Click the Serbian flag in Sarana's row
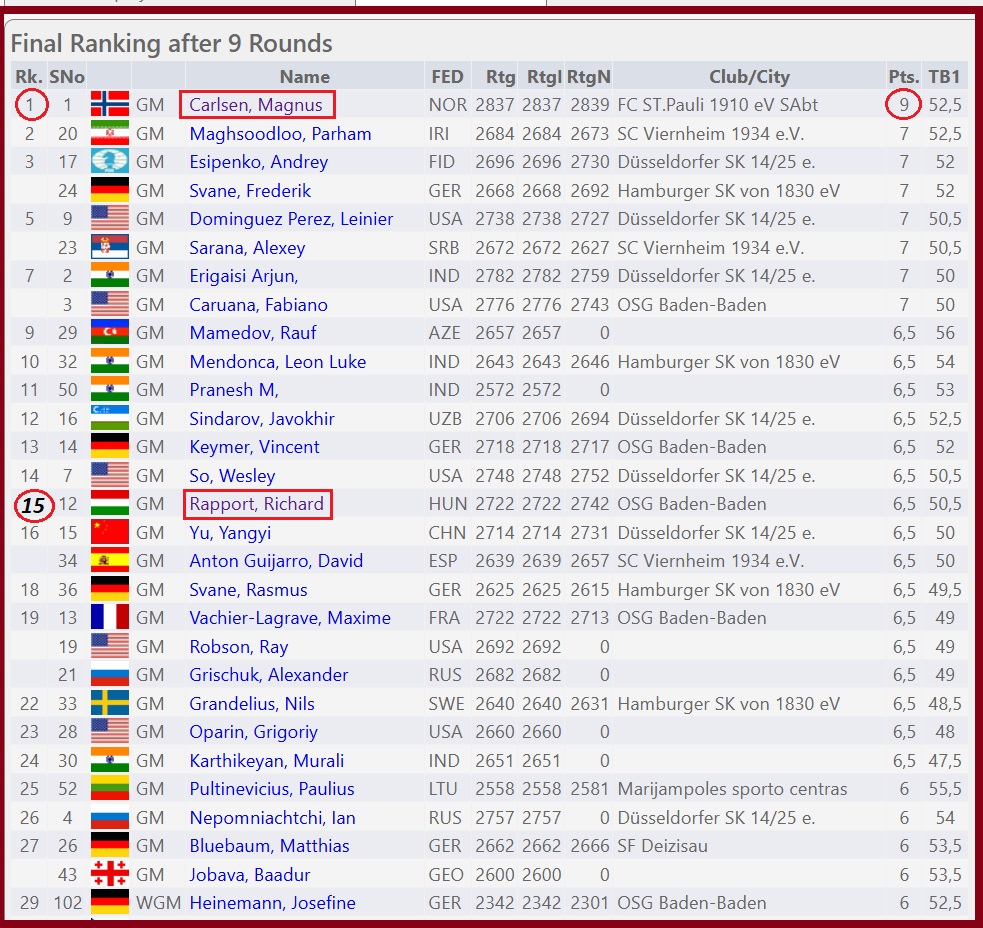983x928 pixels. click(109, 248)
